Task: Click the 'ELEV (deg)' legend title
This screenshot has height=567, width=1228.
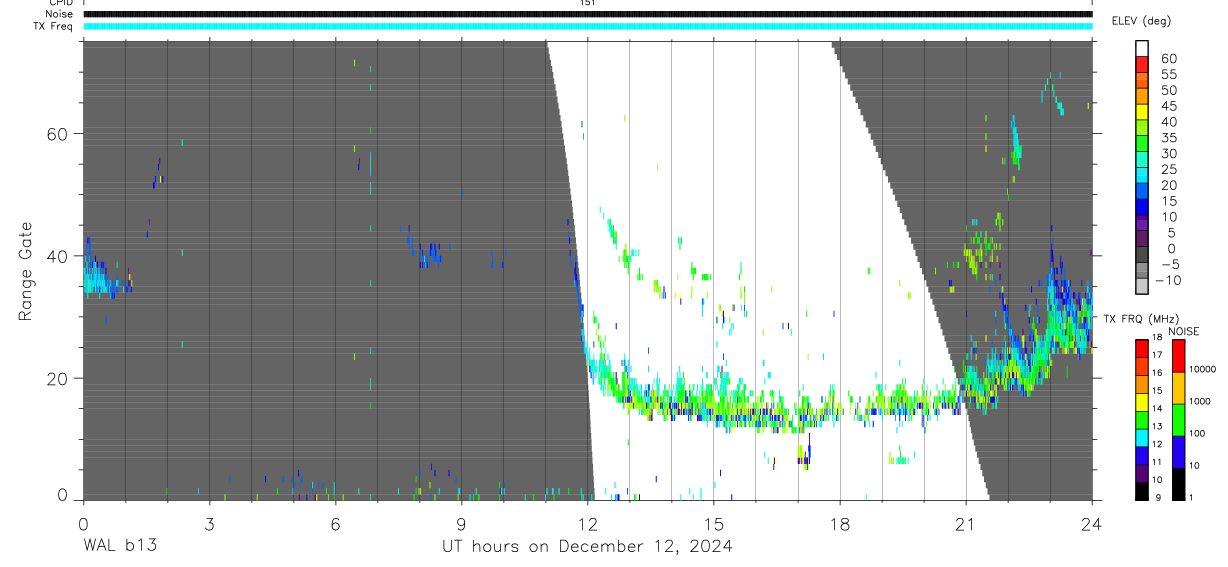Action: point(1141,21)
